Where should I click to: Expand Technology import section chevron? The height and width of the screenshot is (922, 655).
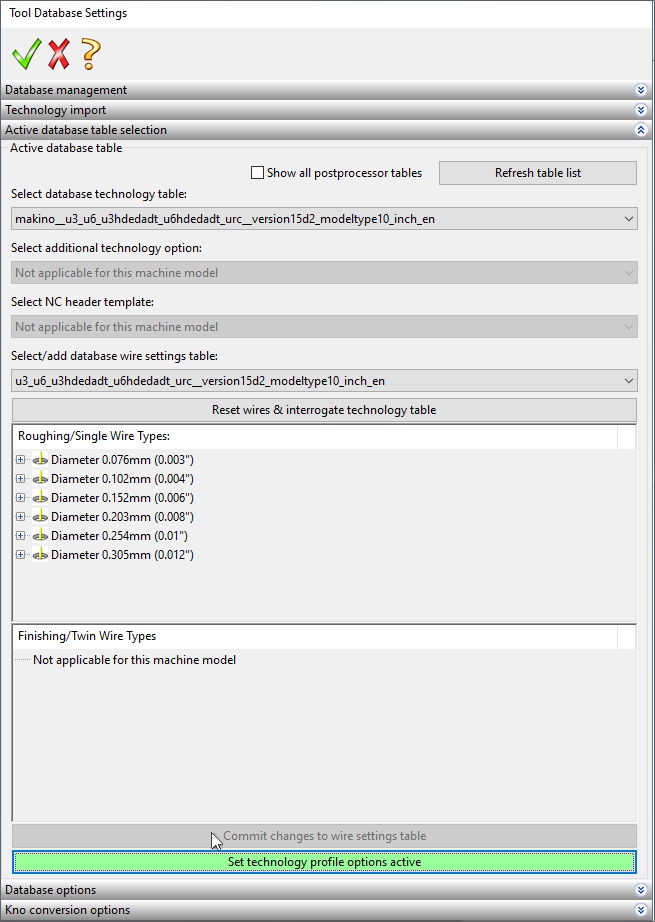[x=641, y=110]
